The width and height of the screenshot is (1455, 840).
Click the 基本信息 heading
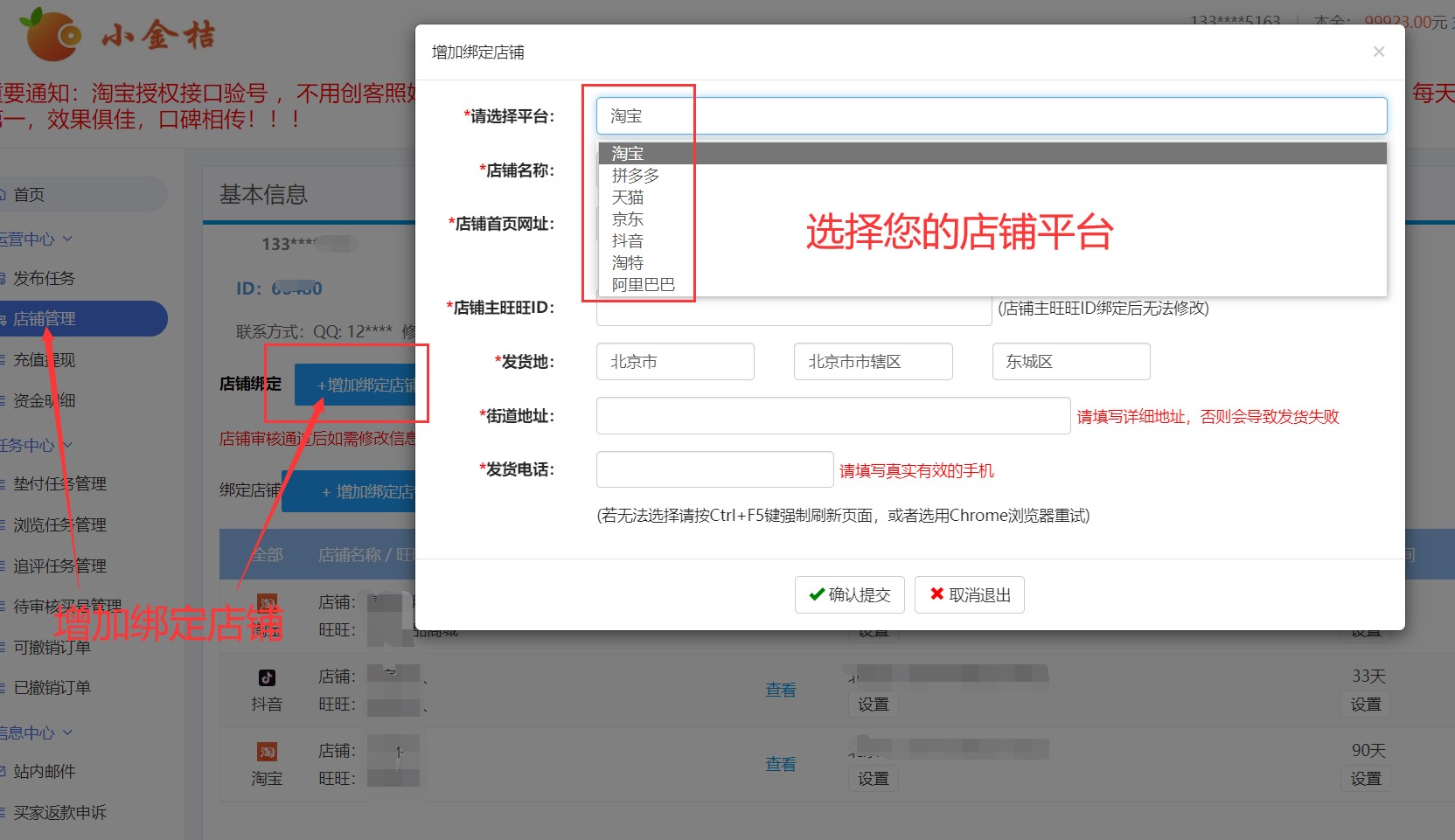tap(263, 194)
